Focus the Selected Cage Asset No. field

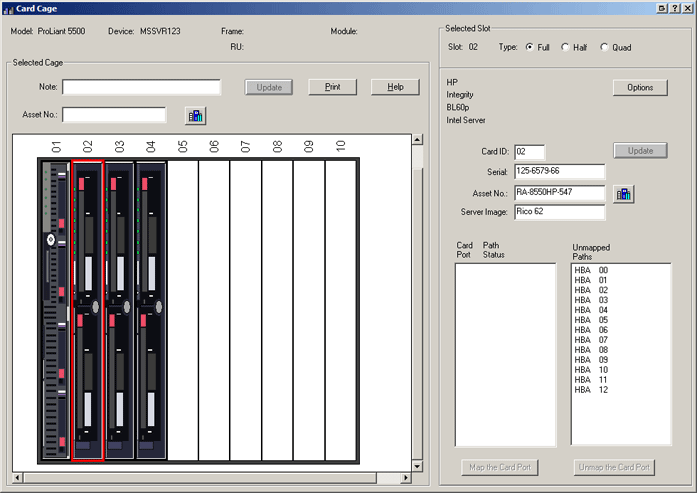pos(114,115)
